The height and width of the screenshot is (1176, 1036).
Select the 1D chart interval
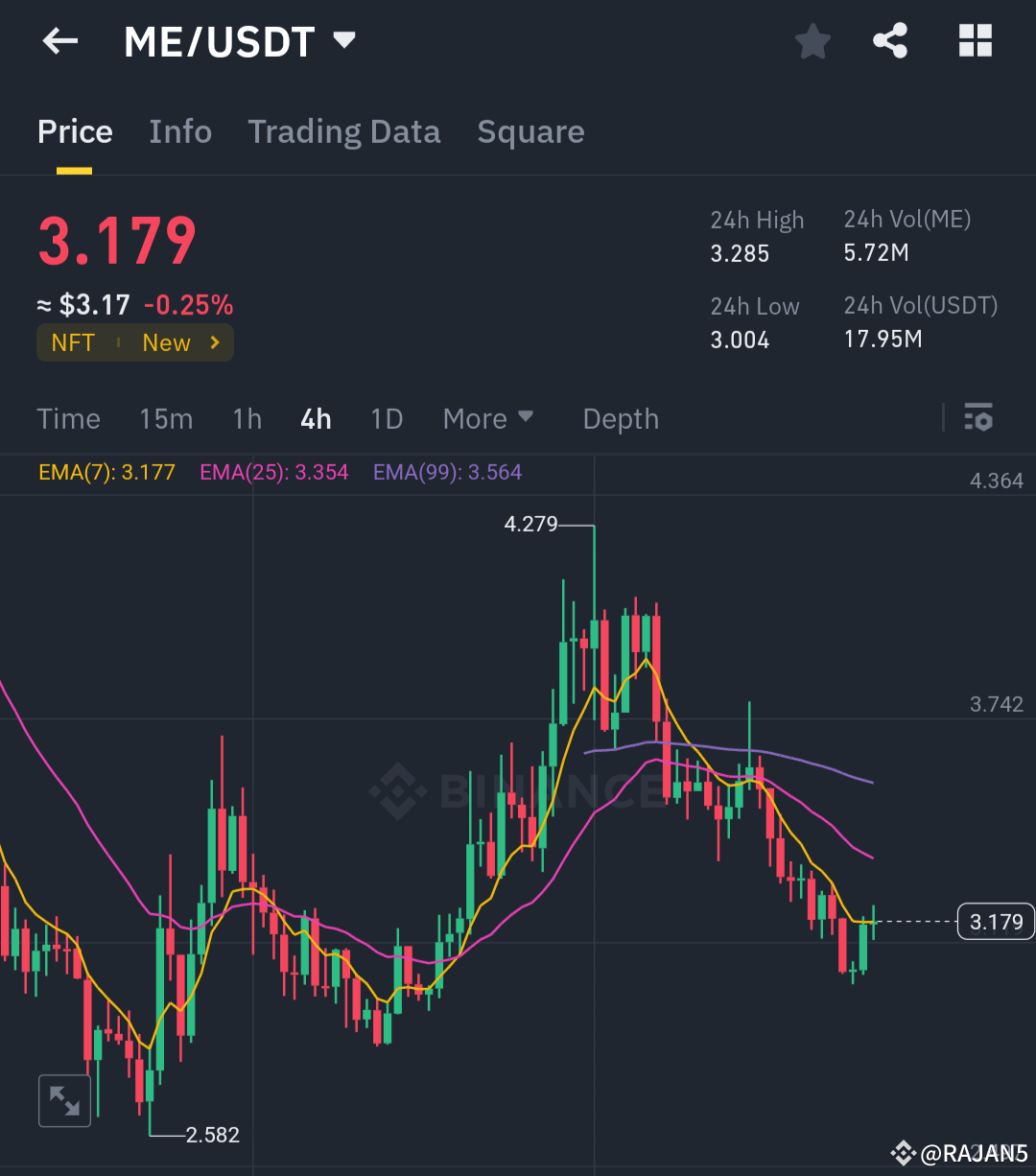coord(387,418)
